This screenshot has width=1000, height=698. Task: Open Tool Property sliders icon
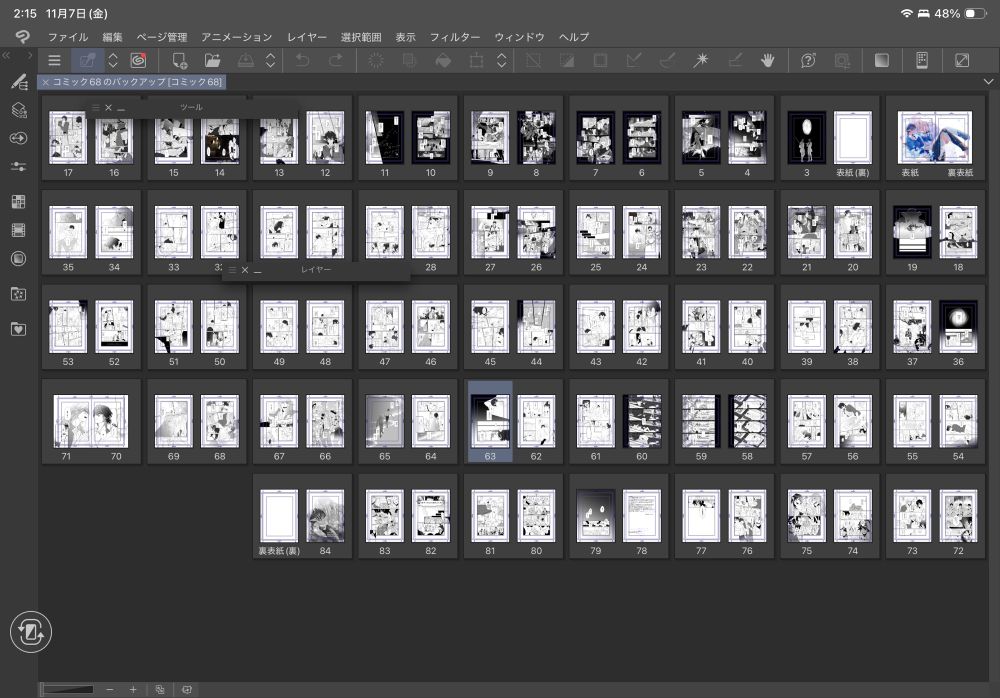point(18,167)
